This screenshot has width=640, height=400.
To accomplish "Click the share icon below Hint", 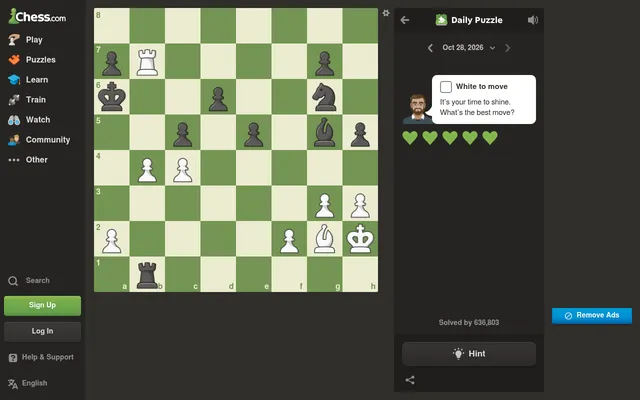I will (x=410, y=380).
